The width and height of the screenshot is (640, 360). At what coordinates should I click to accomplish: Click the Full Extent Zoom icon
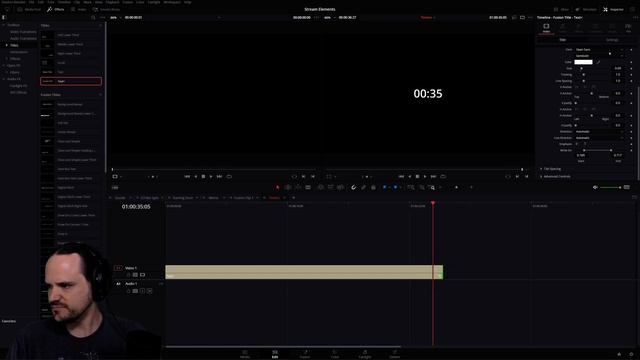411,187
